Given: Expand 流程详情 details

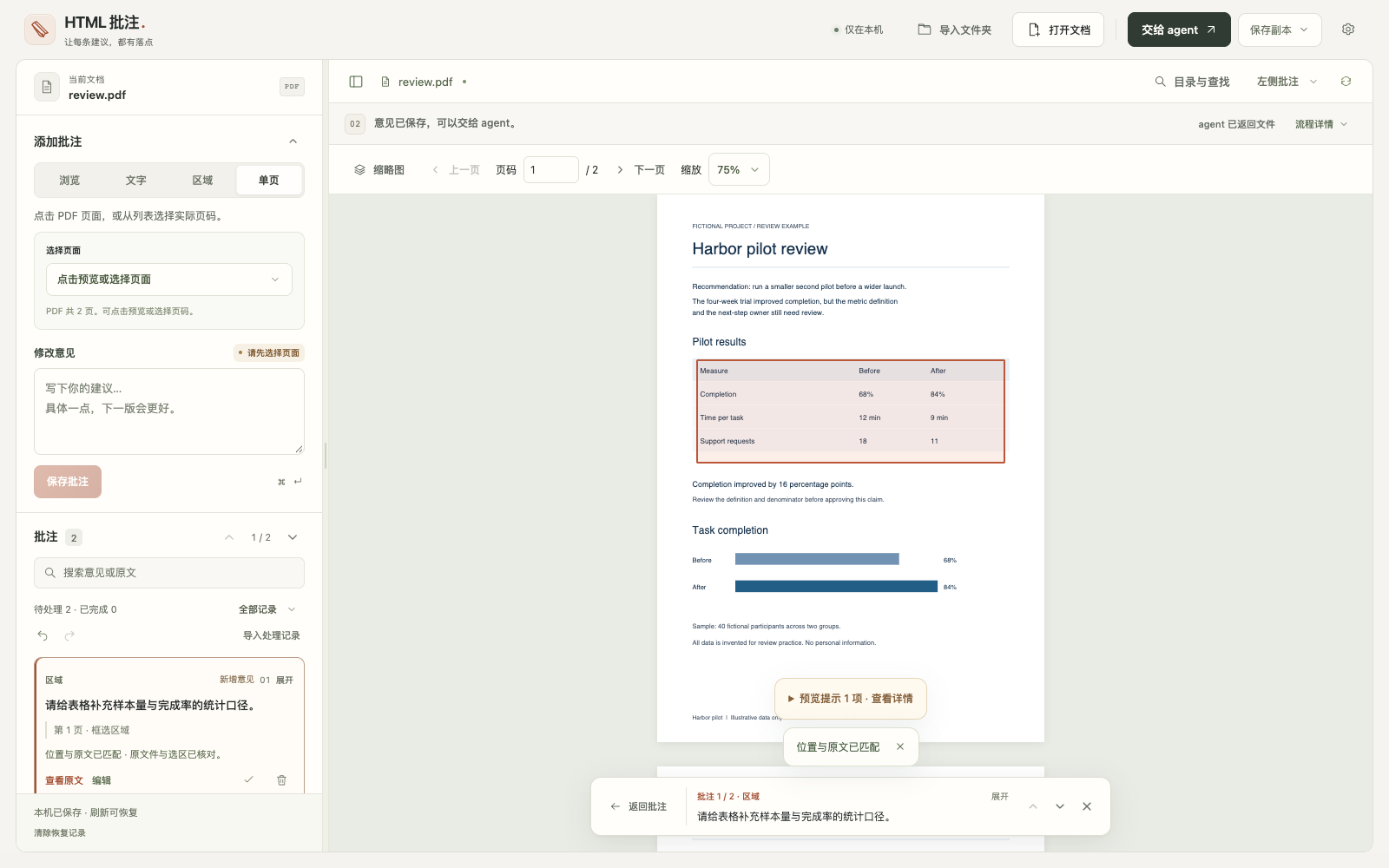Looking at the screenshot, I should coord(1320,124).
